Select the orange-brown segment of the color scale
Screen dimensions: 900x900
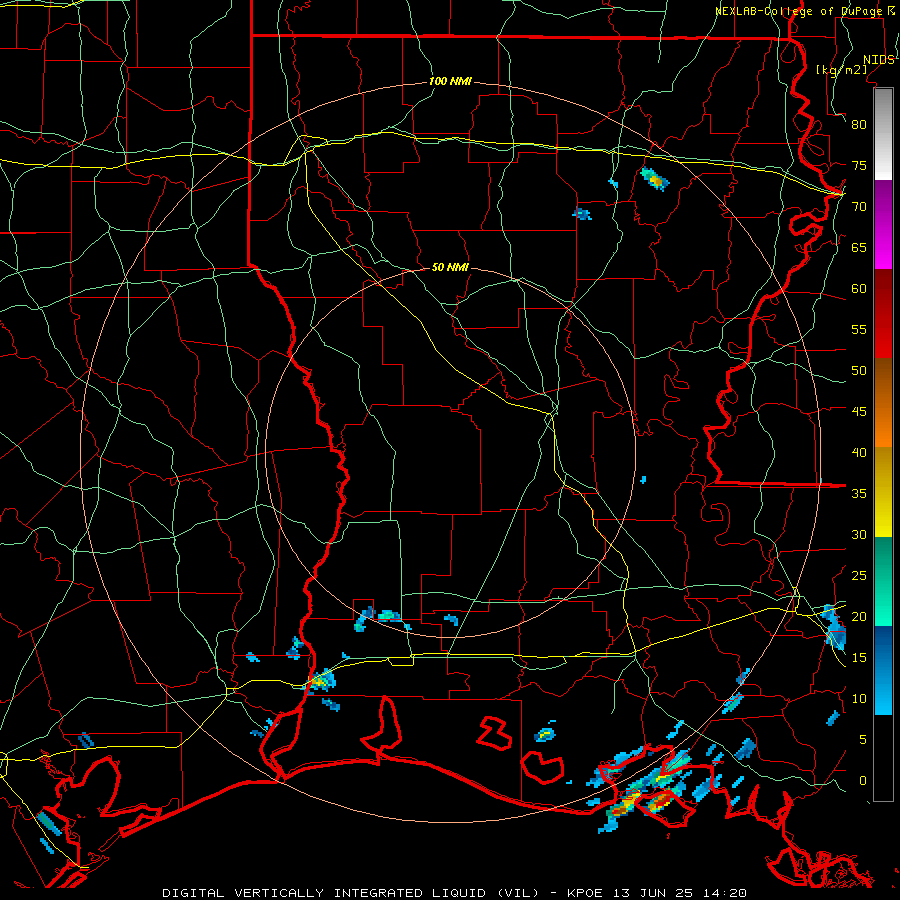[x=883, y=404]
